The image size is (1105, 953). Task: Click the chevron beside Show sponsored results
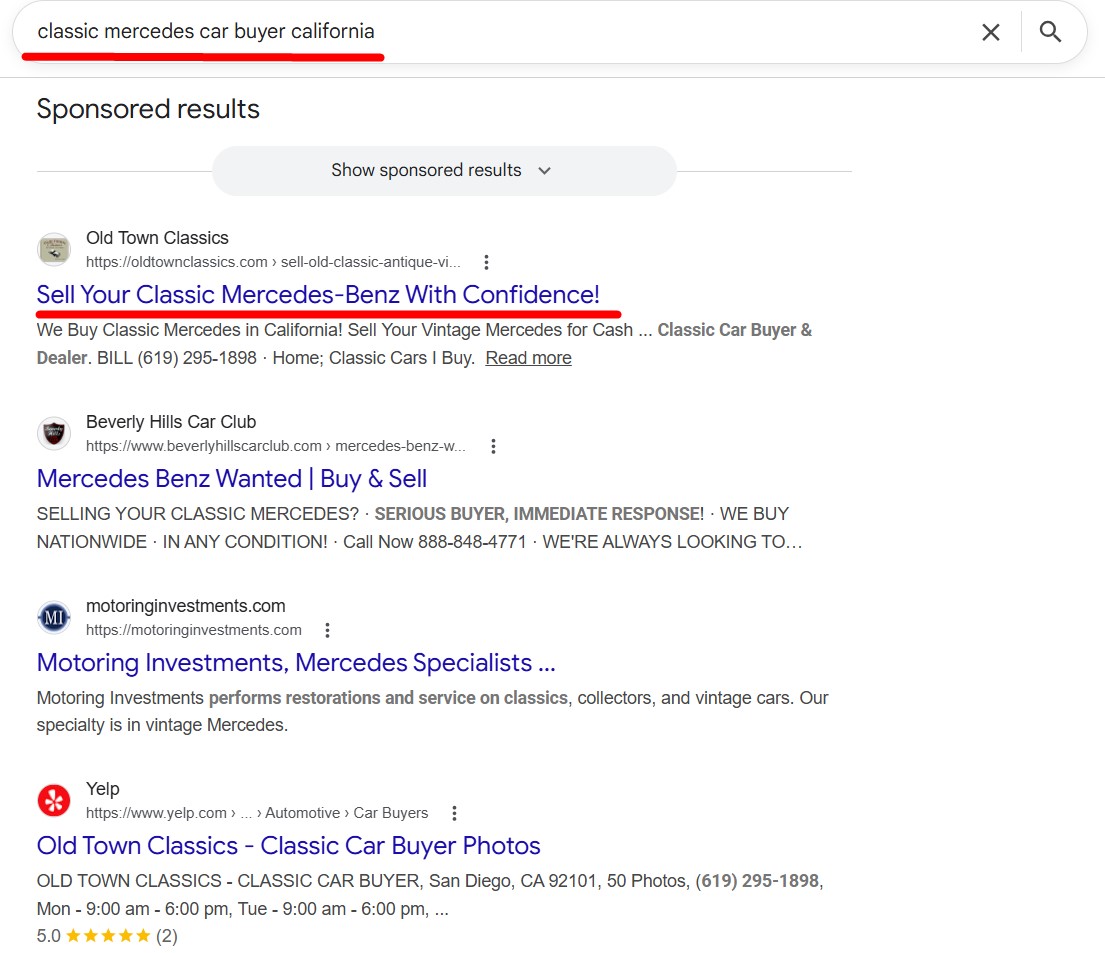pyautogui.click(x=544, y=171)
